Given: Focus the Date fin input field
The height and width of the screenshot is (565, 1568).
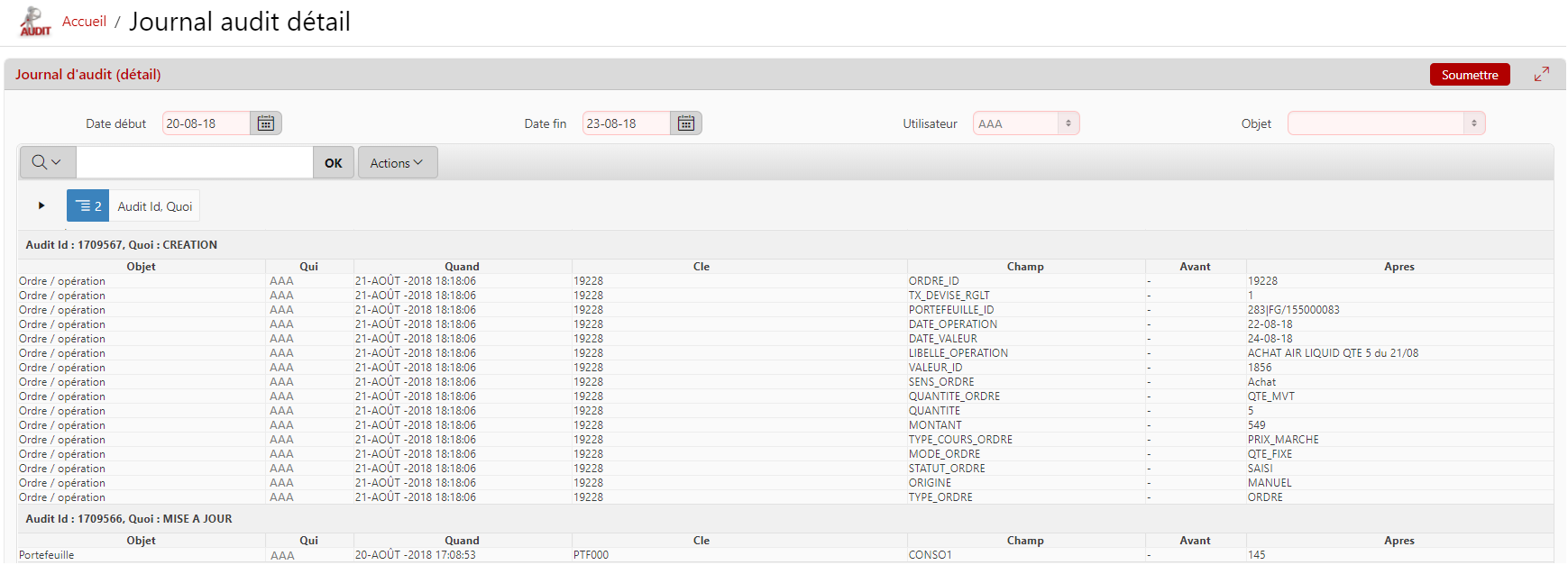Looking at the screenshot, I should point(626,123).
